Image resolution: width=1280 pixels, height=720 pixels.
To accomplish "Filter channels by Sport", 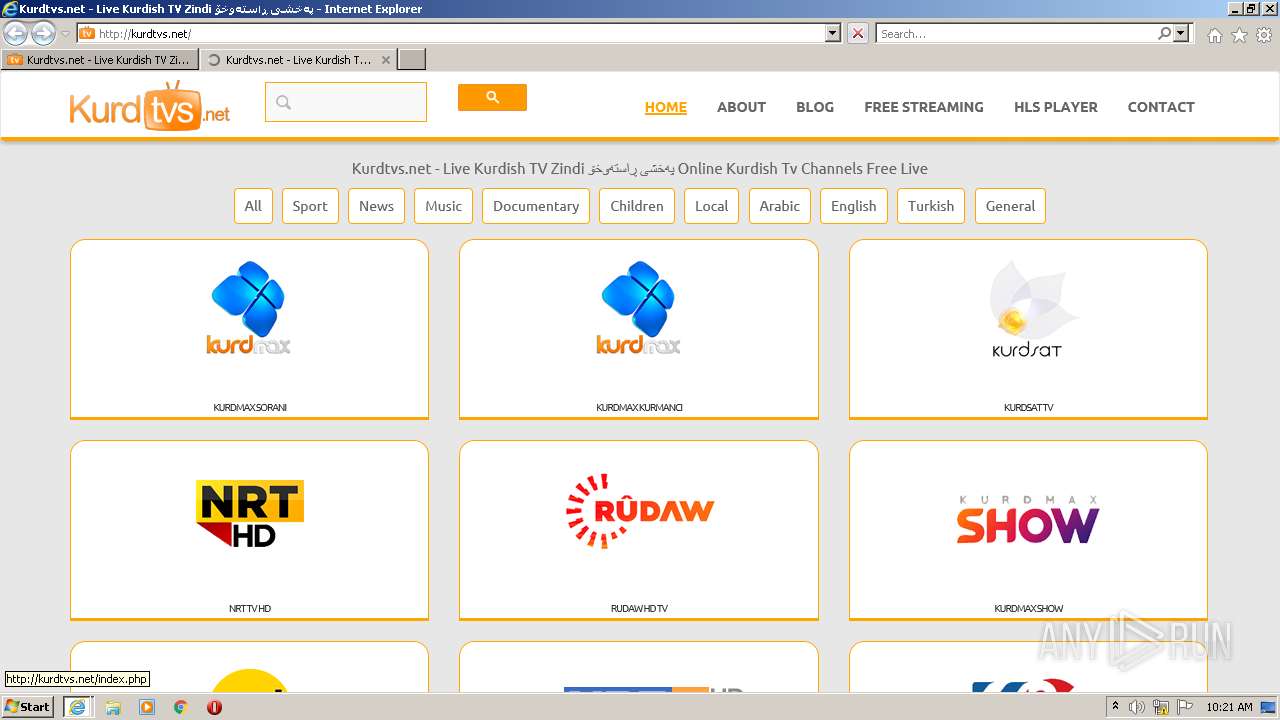I will coord(310,206).
